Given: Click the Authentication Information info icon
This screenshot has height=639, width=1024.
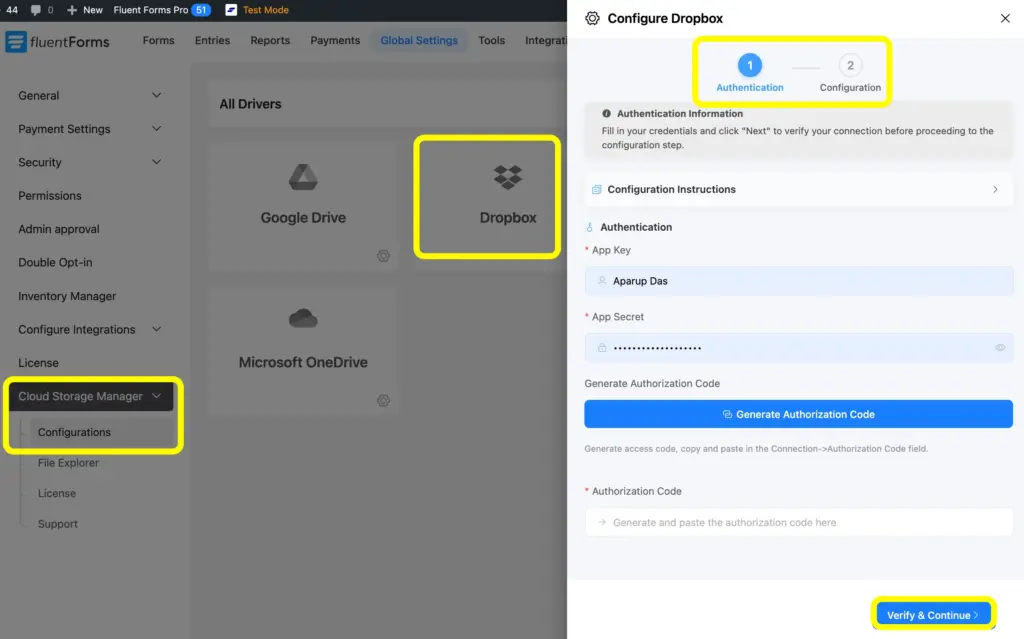Looking at the screenshot, I should click(606, 114).
